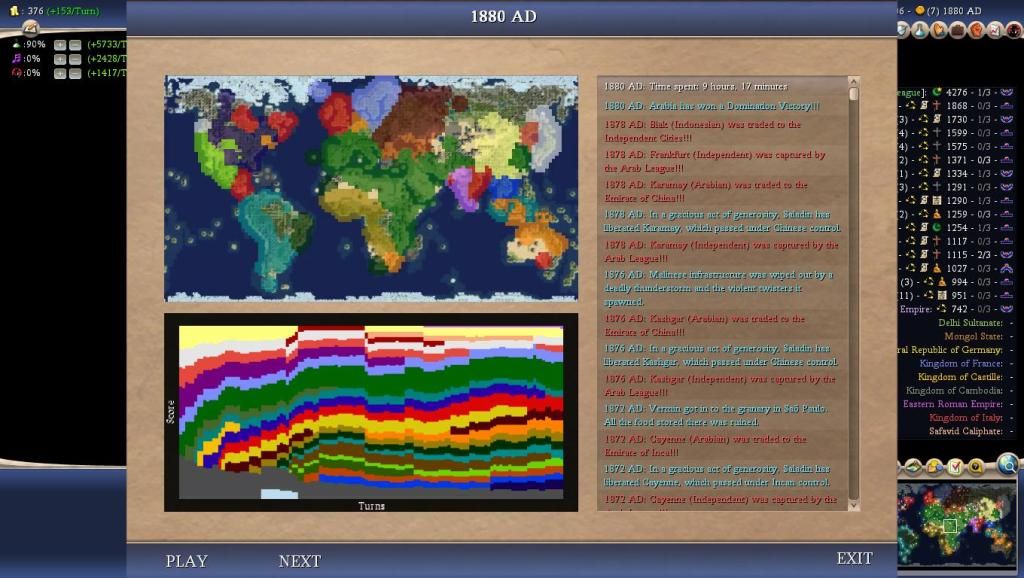
Task: Click the gold coin in the date bar
Action: click(x=920, y=10)
